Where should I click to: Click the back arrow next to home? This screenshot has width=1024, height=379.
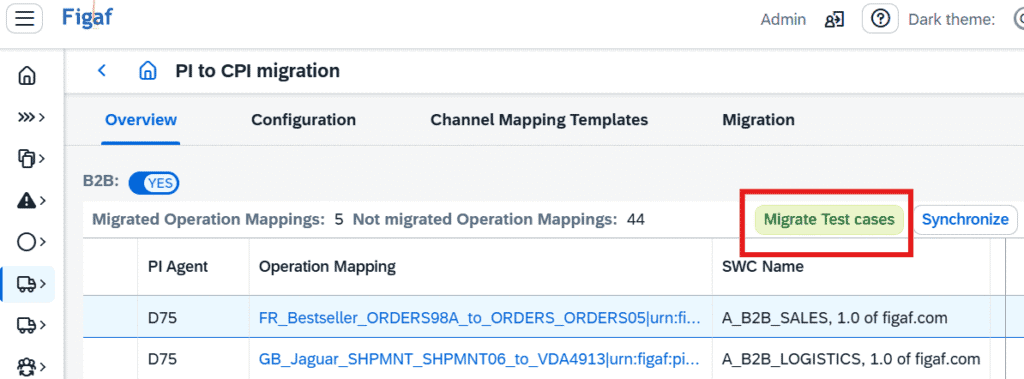[x=101, y=71]
